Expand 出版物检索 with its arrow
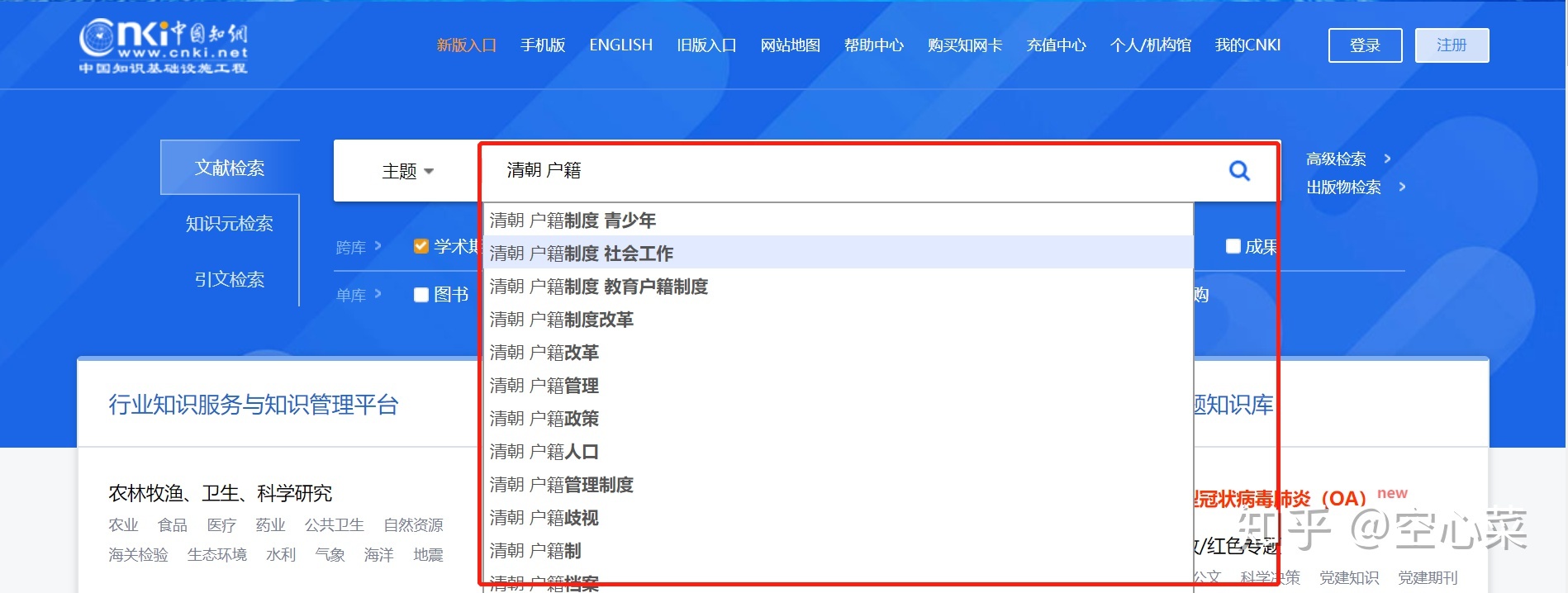The width and height of the screenshot is (1568, 593). (x=1402, y=187)
